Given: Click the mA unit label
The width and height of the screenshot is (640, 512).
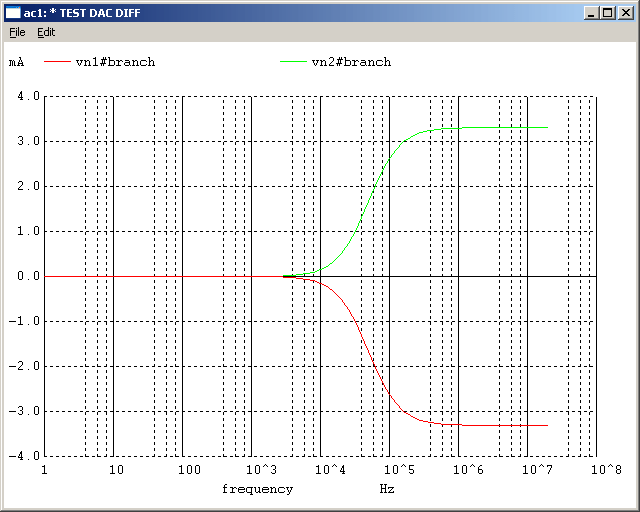Looking at the screenshot, I should [16, 62].
